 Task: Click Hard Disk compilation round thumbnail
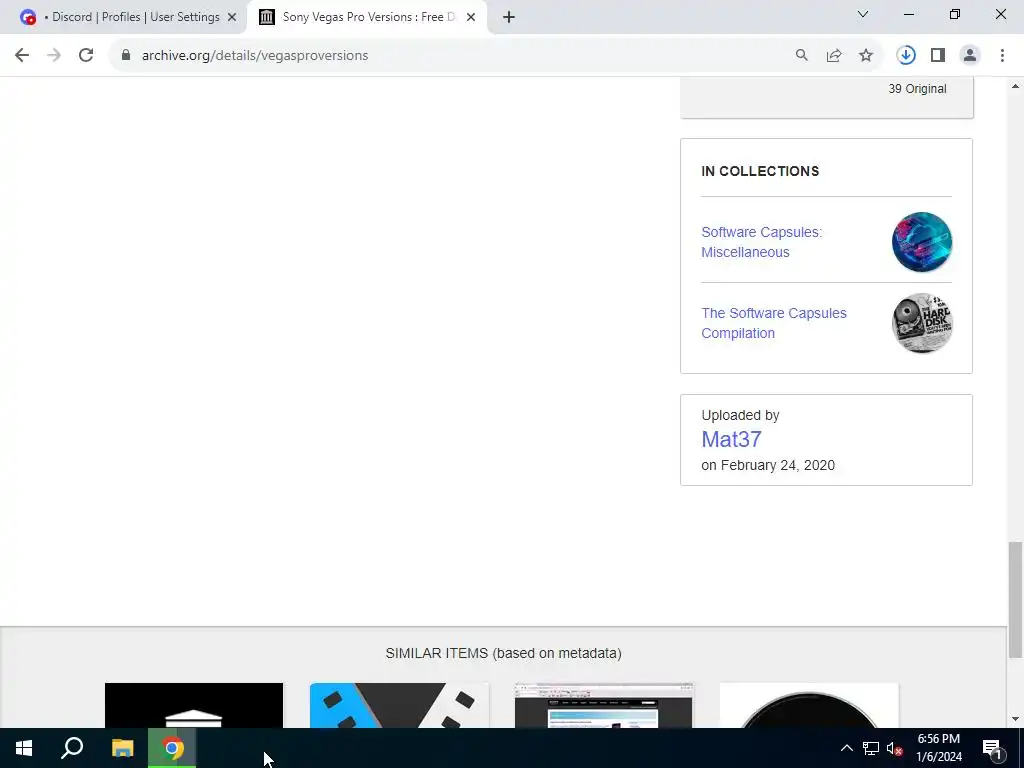pos(921,323)
